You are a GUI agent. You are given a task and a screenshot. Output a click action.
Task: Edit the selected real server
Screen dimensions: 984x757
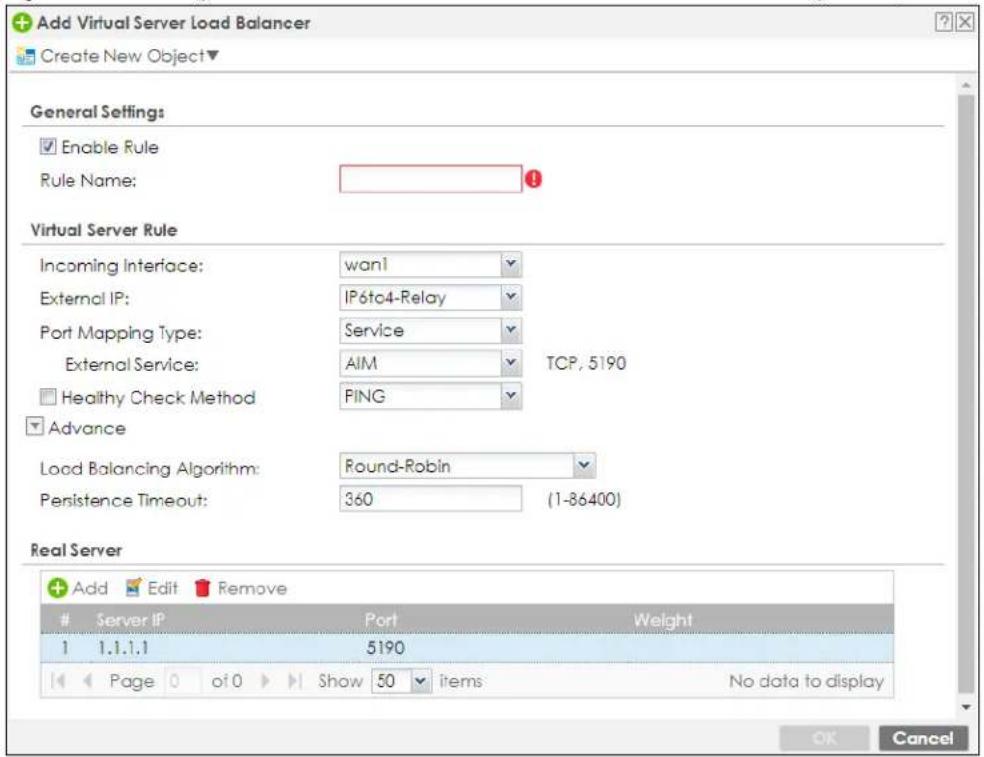[x=152, y=588]
